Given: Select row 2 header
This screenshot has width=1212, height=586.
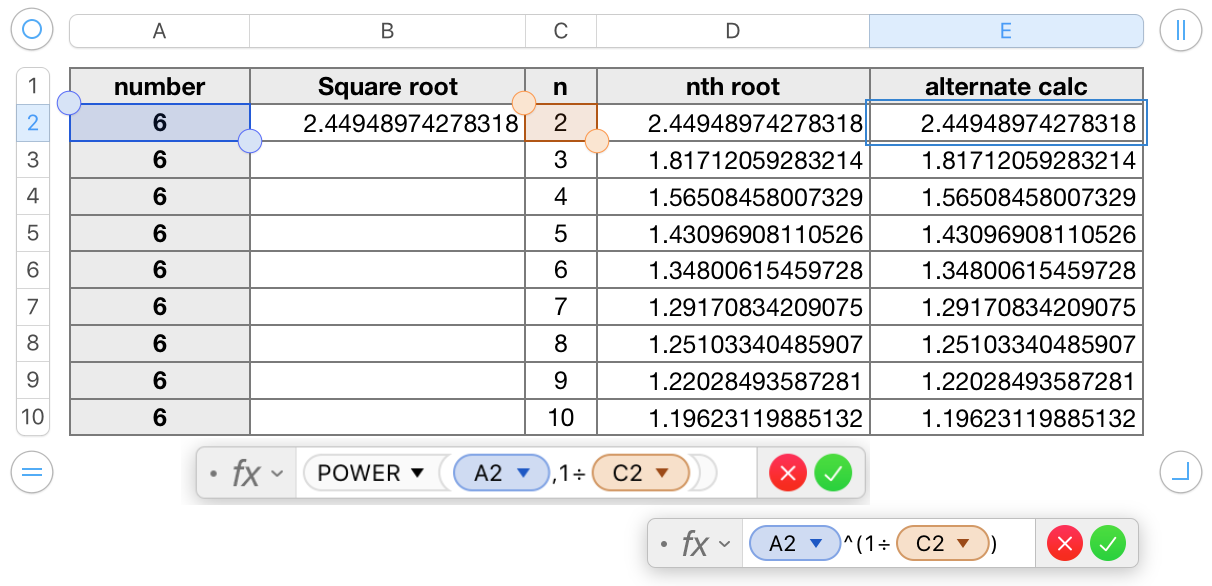Looking at the screenshot, I should pos(33,123).
